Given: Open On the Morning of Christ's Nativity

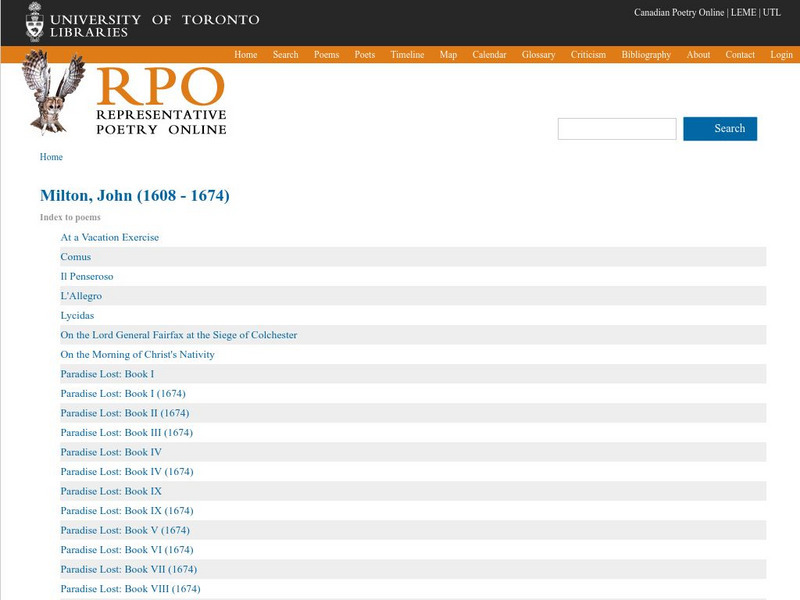Looking at the screenshot, I should pos(137,354).
